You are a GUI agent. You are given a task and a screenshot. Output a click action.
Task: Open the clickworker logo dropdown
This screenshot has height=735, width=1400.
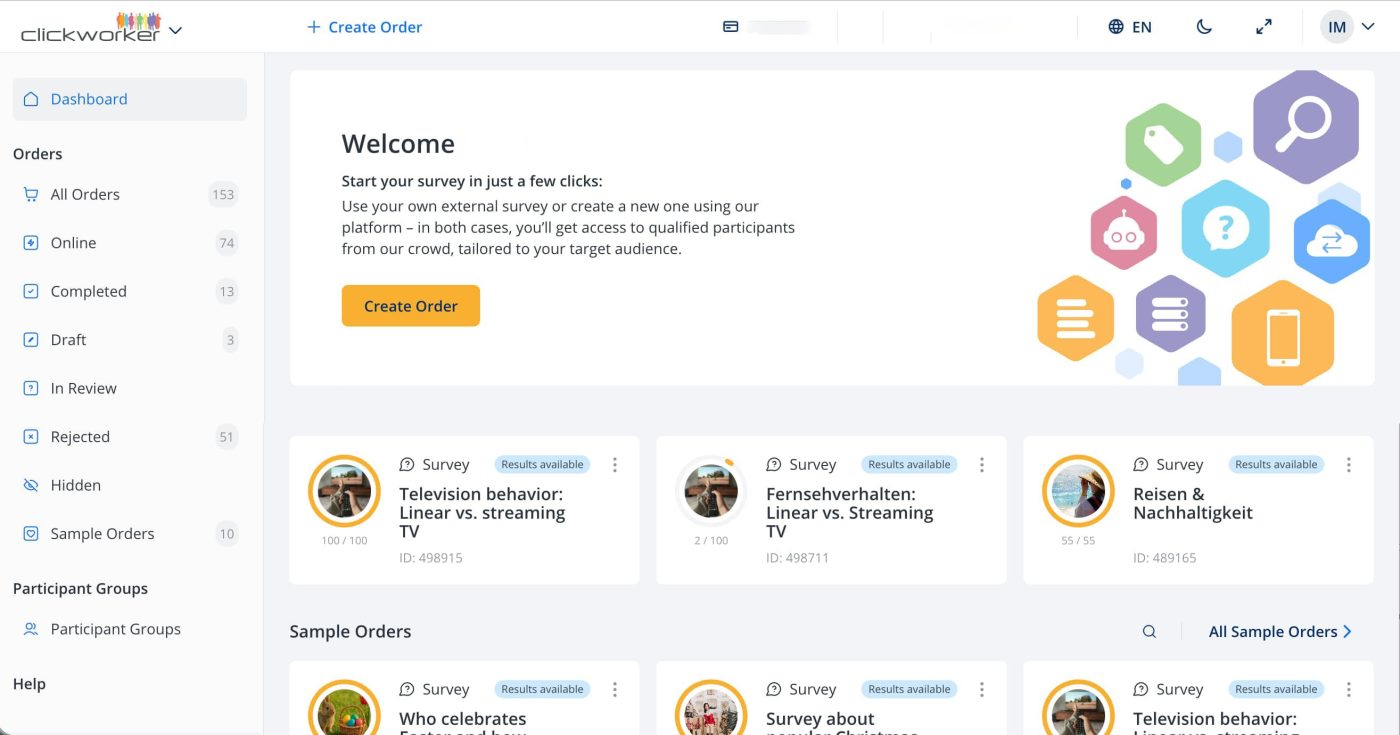click(x=176, y=31)
